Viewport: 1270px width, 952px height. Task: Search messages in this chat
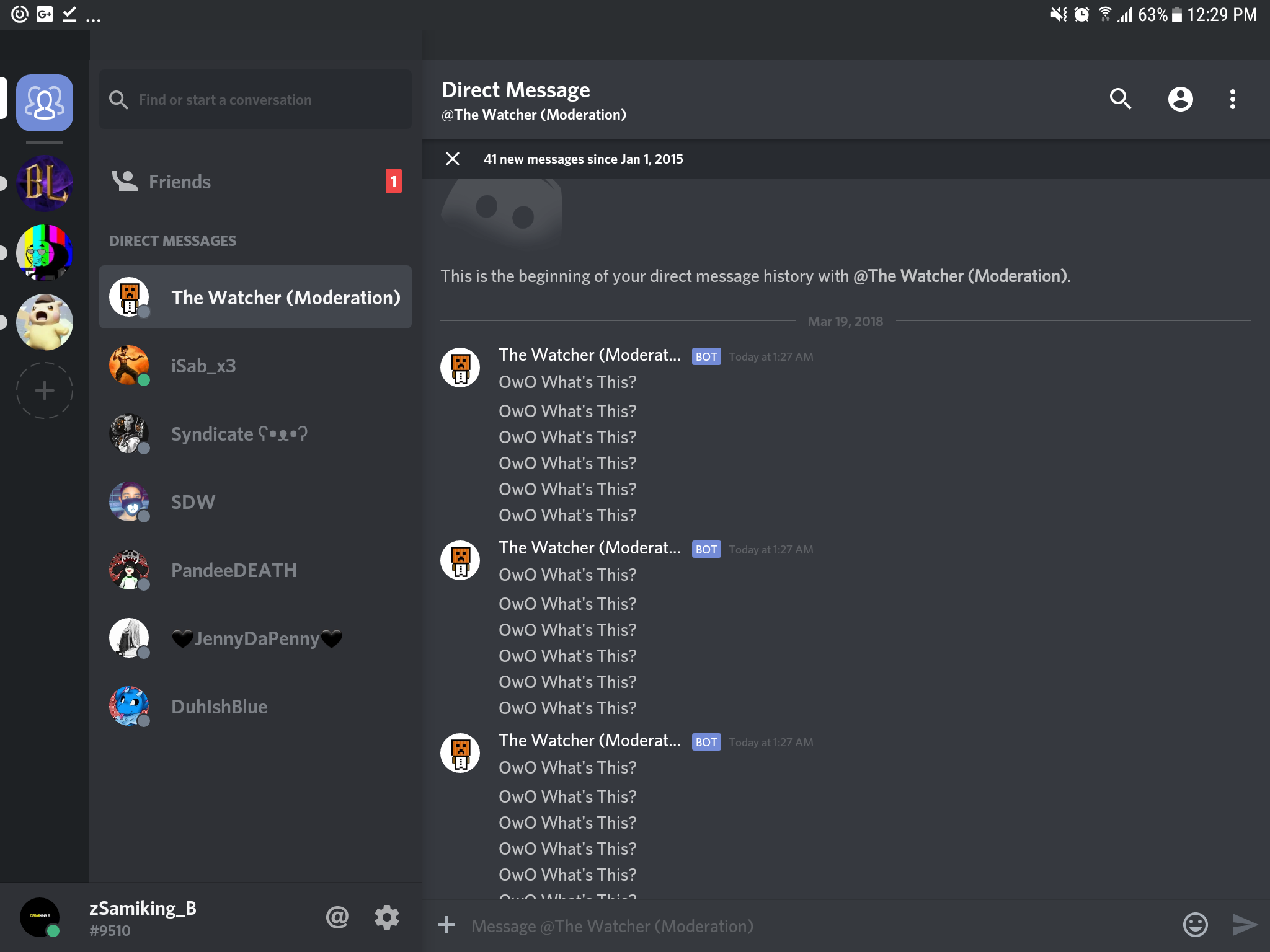point(1121,99)
